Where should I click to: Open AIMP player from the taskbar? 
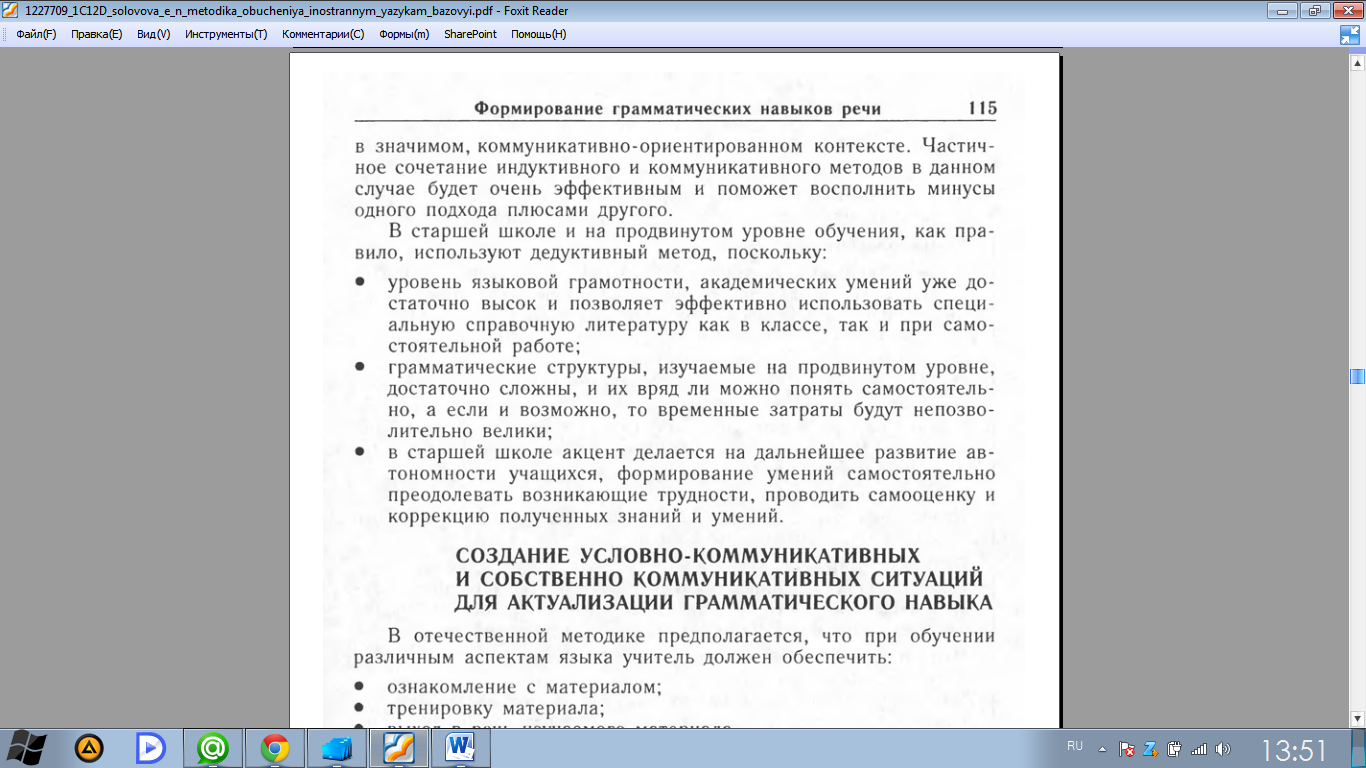coord(89,748)
